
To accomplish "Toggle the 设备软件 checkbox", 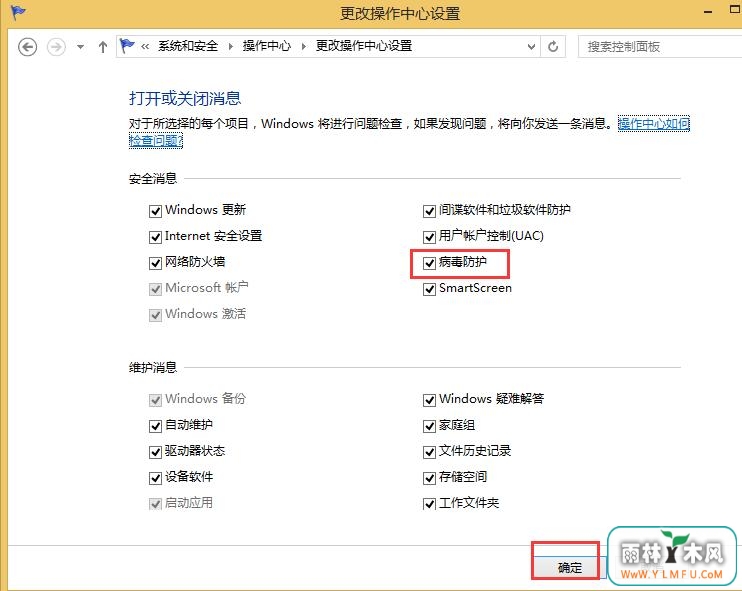I will pyautogui.click(x=155, y=478).
